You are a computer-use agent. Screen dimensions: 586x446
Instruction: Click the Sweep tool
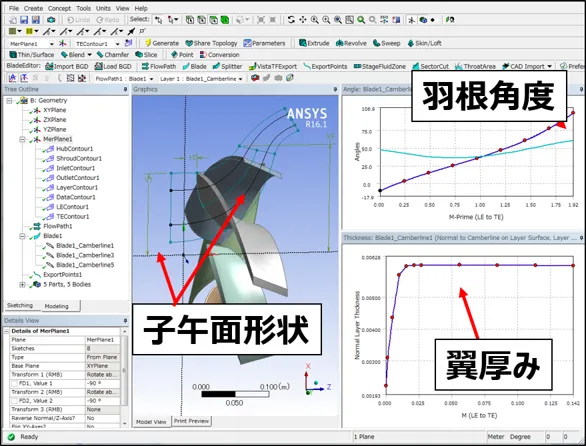coord(386,43)
